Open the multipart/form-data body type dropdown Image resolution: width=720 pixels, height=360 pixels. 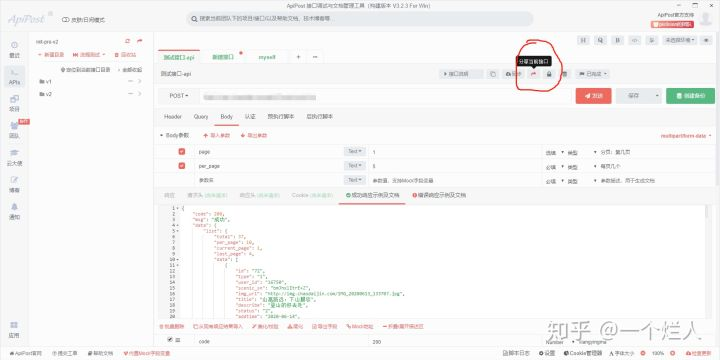tap(686, 136)
